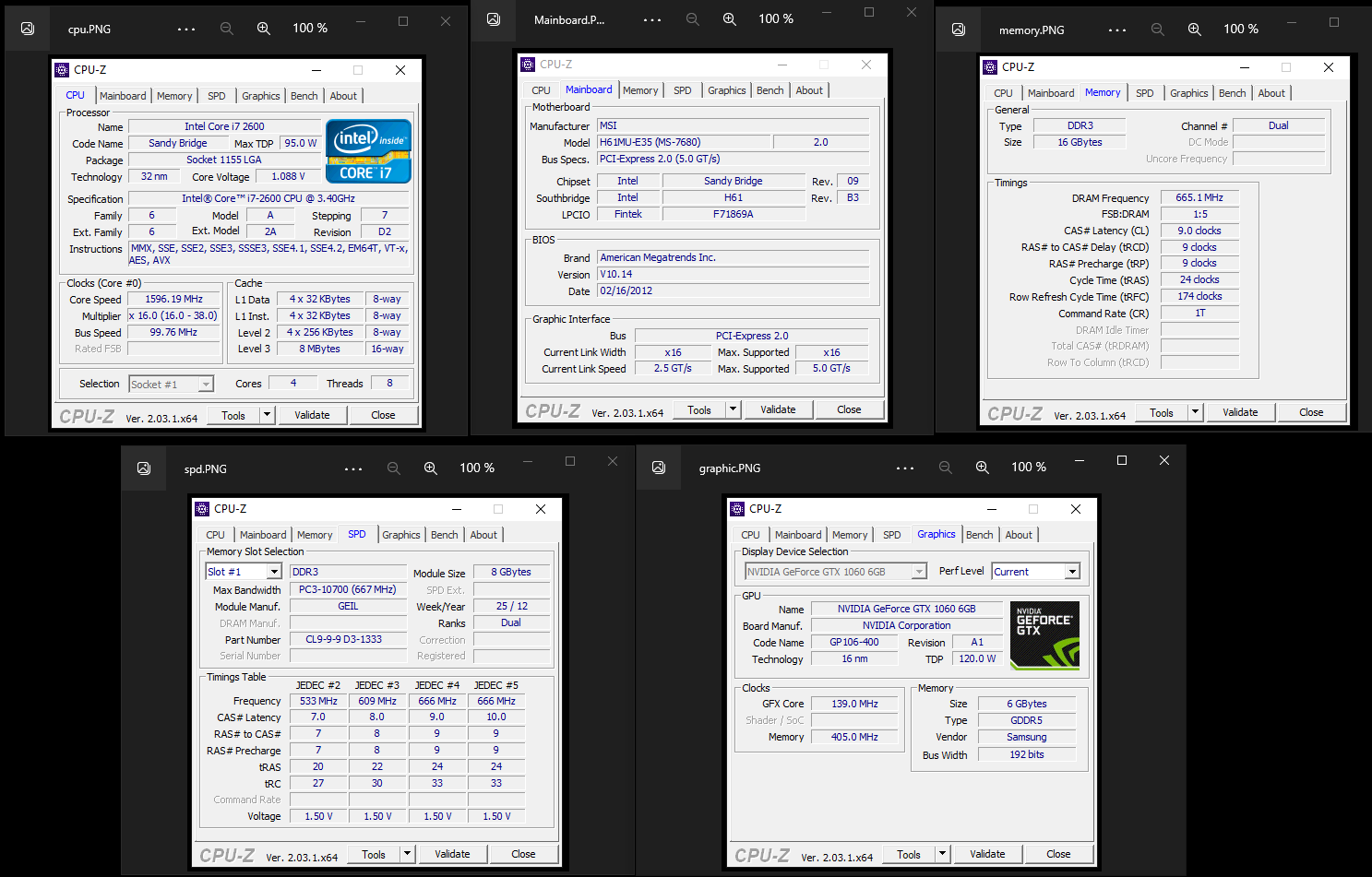The image size is (1372, 877).
Task: Open the Socket #1 selection dropdown
Action: 171,384
